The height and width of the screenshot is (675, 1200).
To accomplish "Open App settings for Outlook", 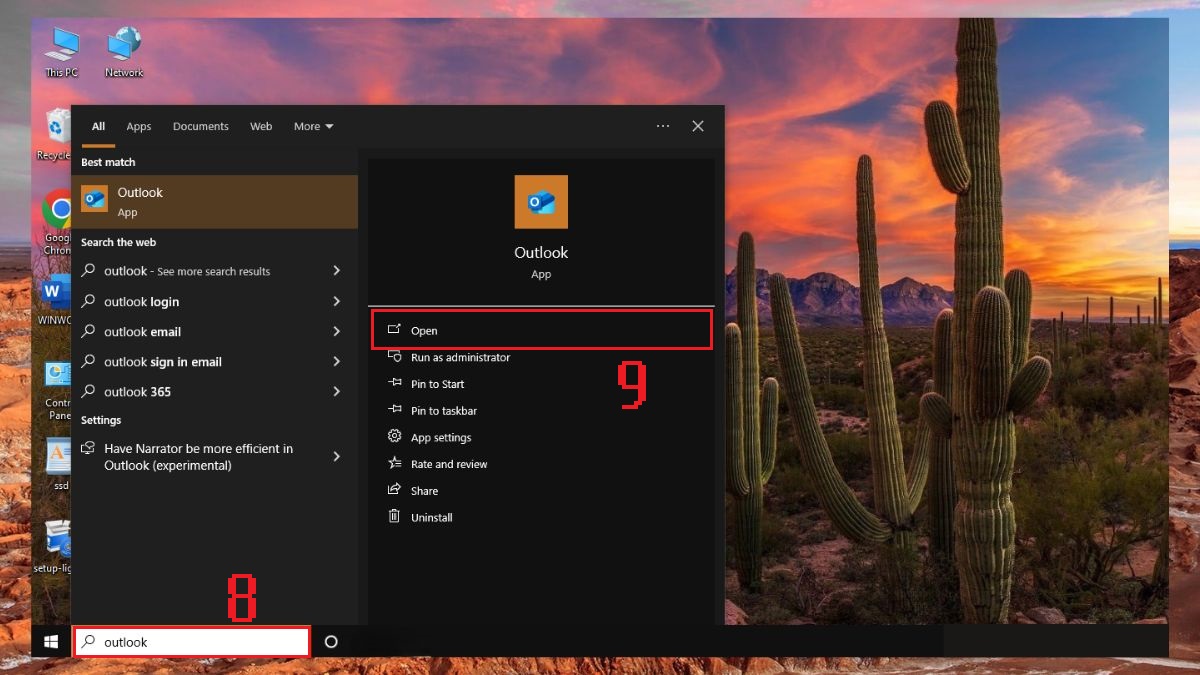I will 441,437.
